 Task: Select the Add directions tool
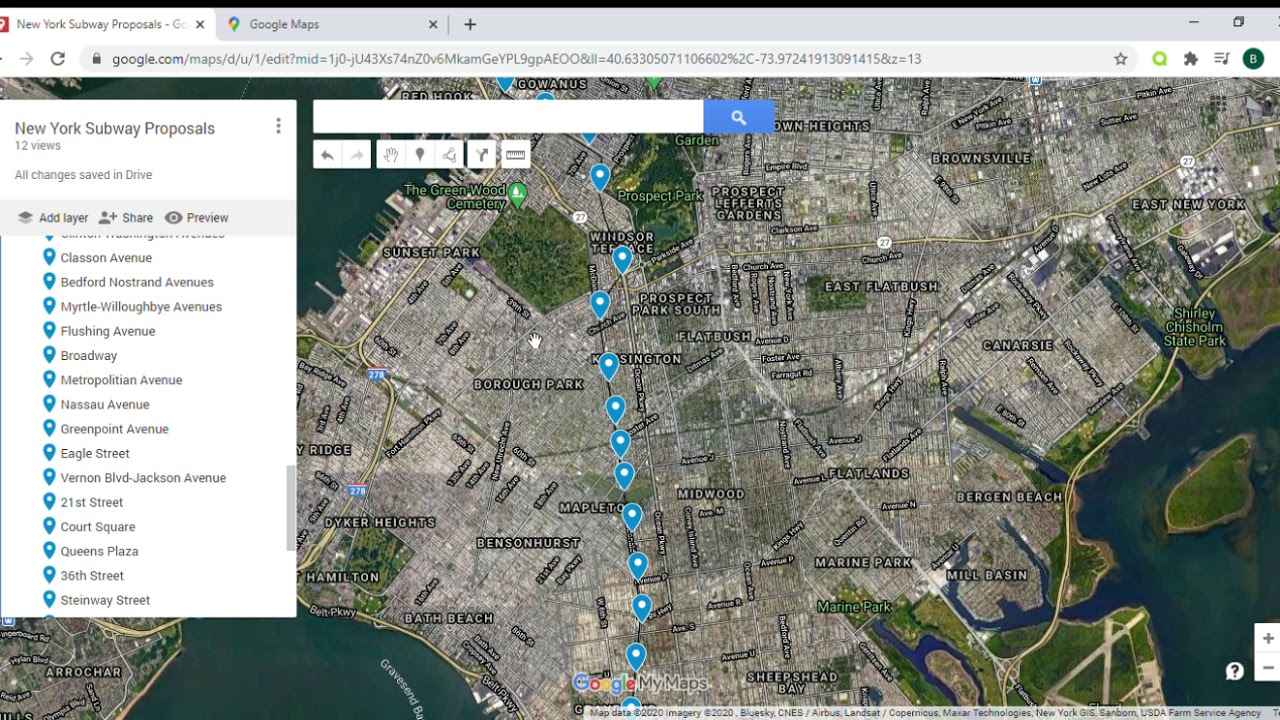coord(481,155)
